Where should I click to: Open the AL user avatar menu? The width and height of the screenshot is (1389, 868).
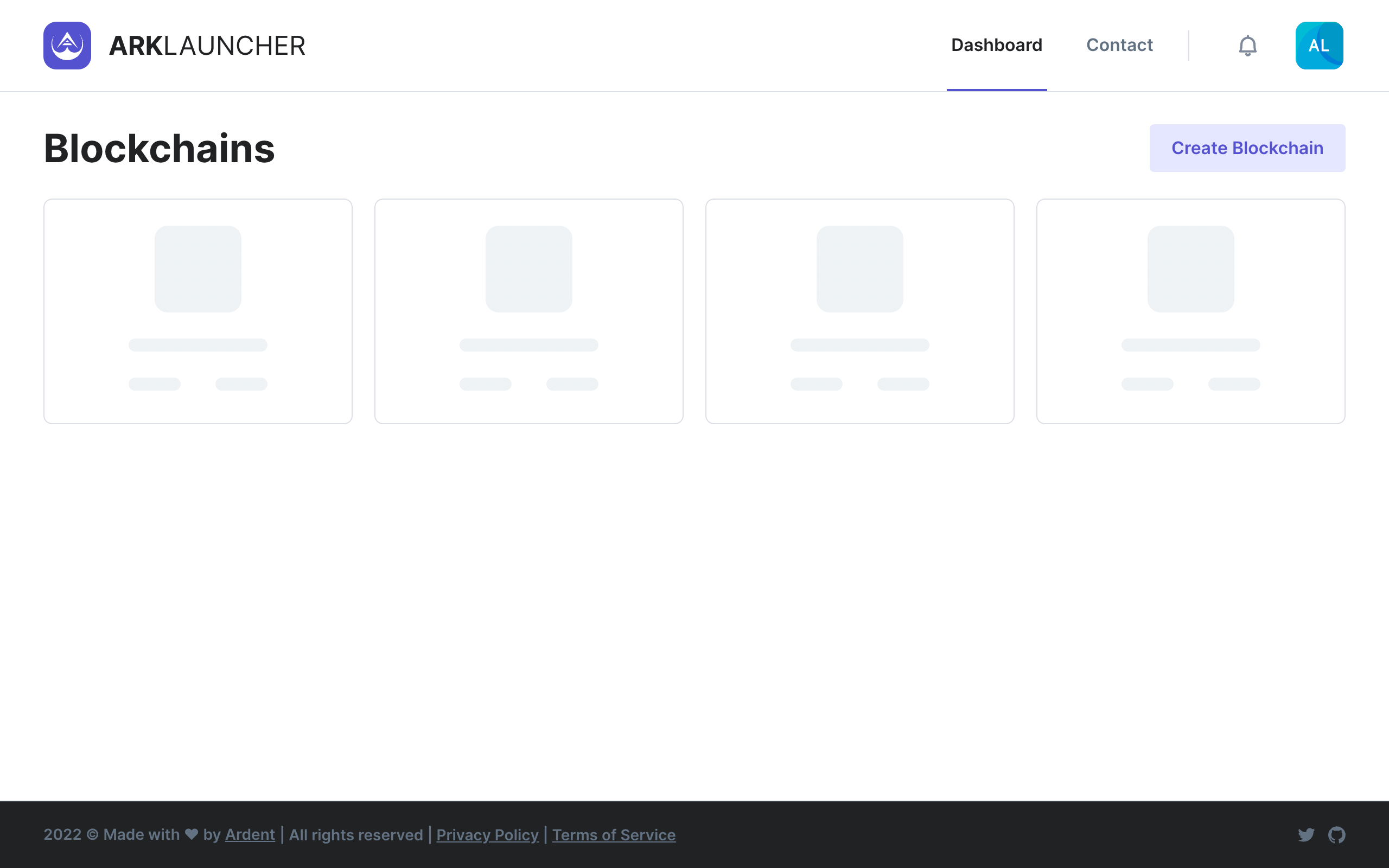[x=1319, y=46]
